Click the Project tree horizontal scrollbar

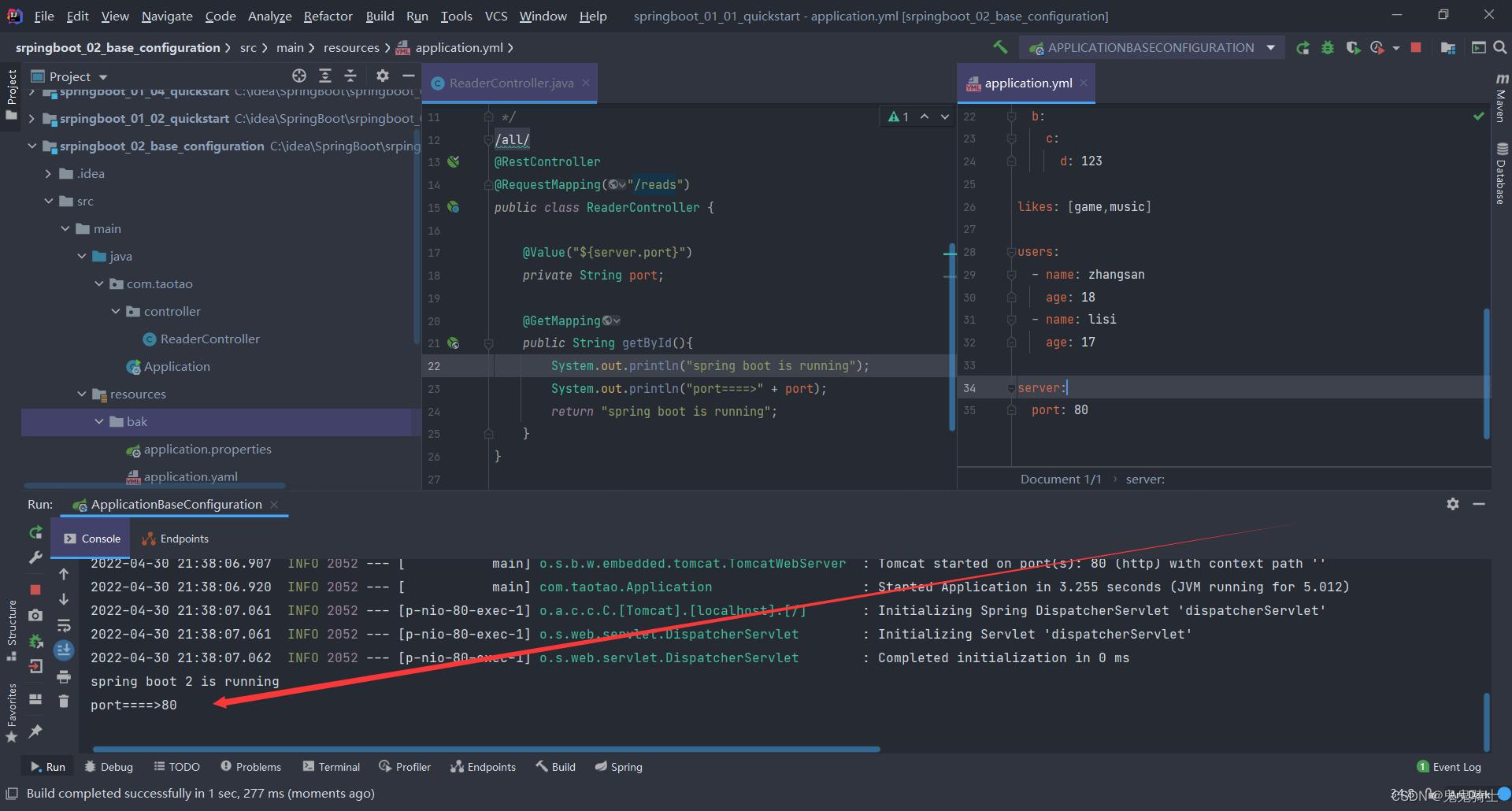[x=154, y=485]
